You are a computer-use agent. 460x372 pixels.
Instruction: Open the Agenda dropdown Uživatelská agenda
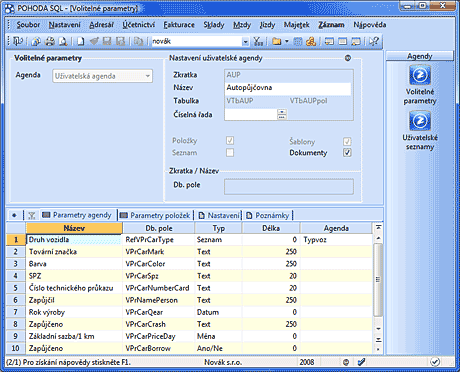102,76
